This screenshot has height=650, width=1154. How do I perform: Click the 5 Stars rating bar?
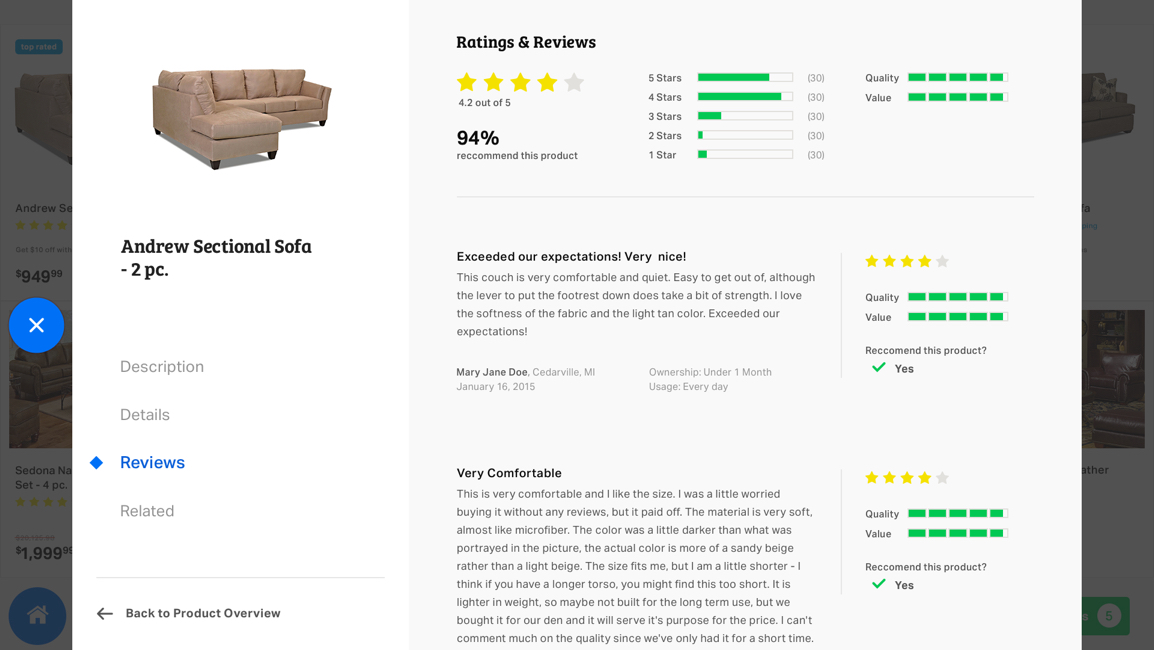pos(745,78)
